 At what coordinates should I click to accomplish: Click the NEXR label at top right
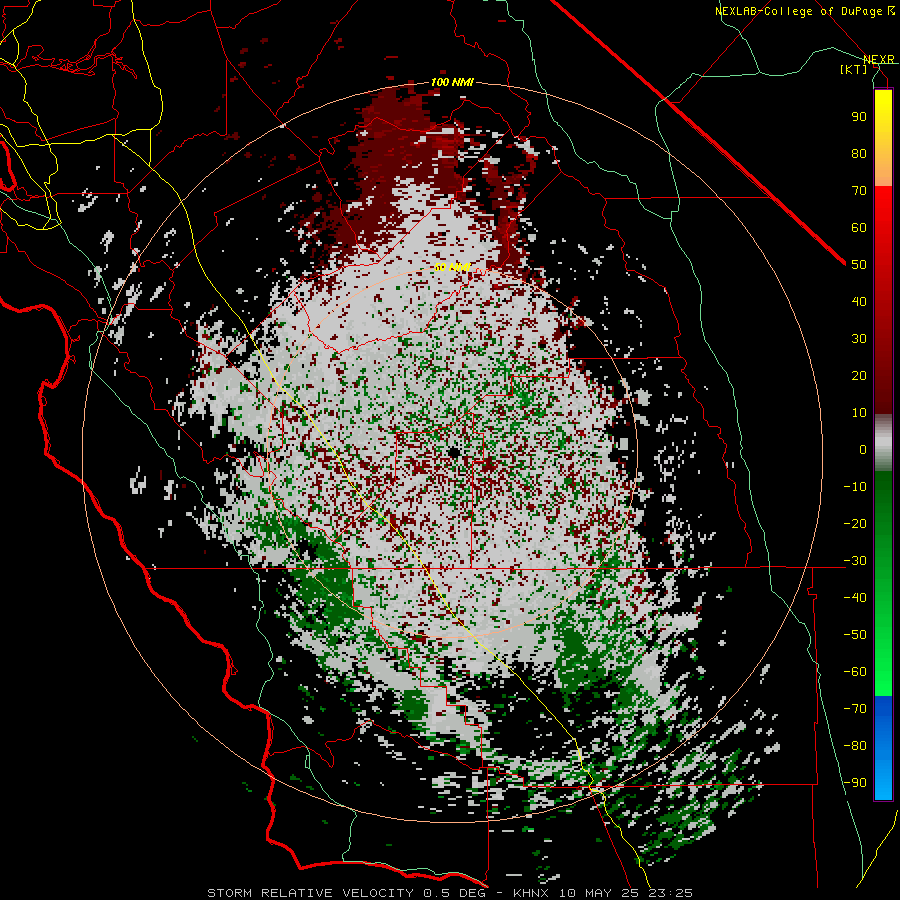(x=879, y=59)
